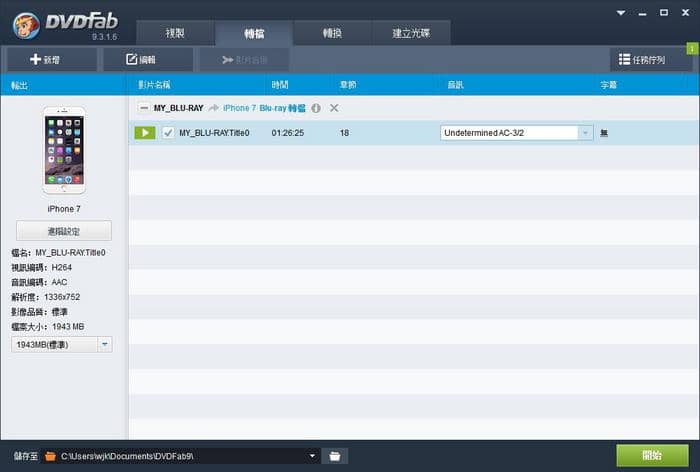The image size is (700, 472).
Task: Open the 轉換 (Converter) tab
Action: 332,33
